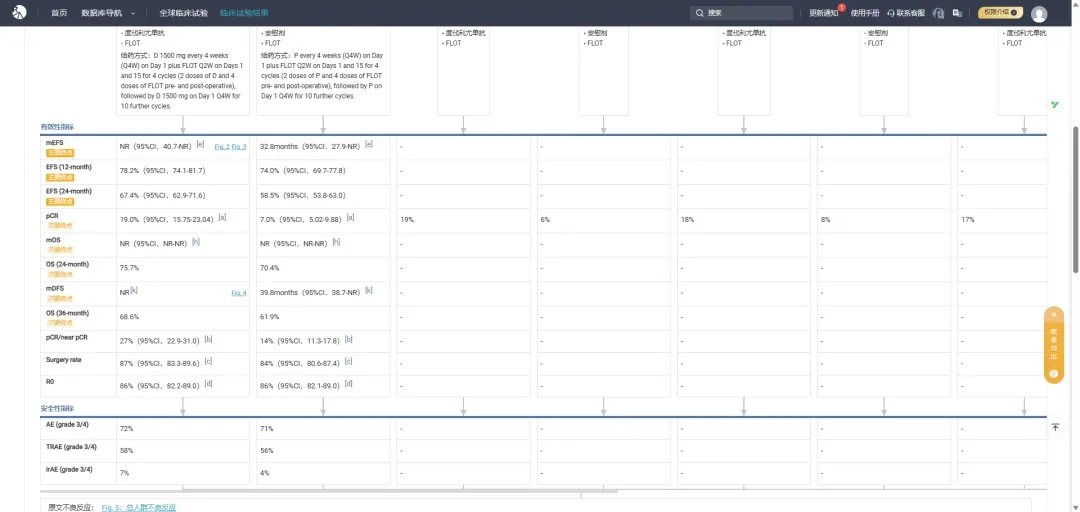Open the headset support icon next to 联系客服
The image size is (1080, 512).
tap(891, 13)
